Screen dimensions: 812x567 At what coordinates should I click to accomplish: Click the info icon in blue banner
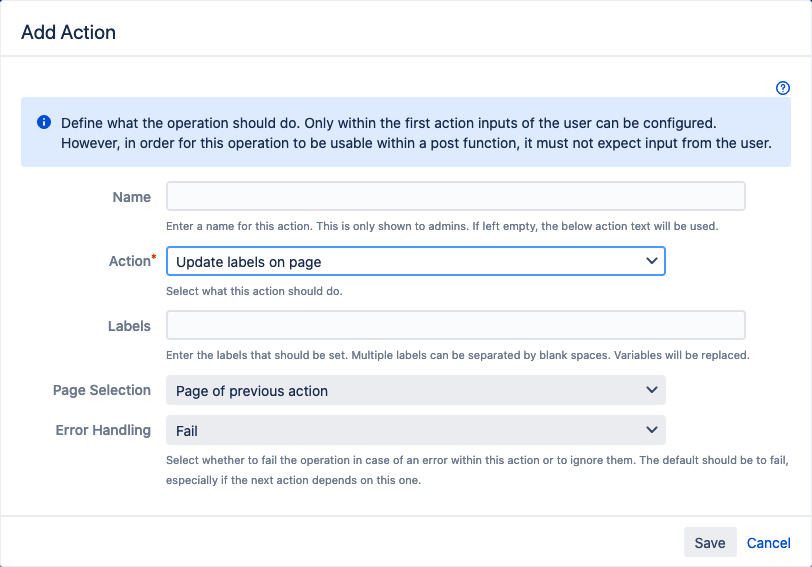tap(44, 123)
